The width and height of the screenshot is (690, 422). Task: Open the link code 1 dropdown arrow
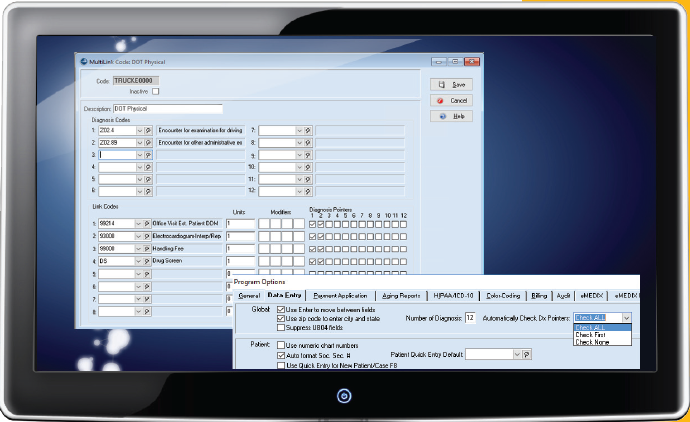(140, 224)
